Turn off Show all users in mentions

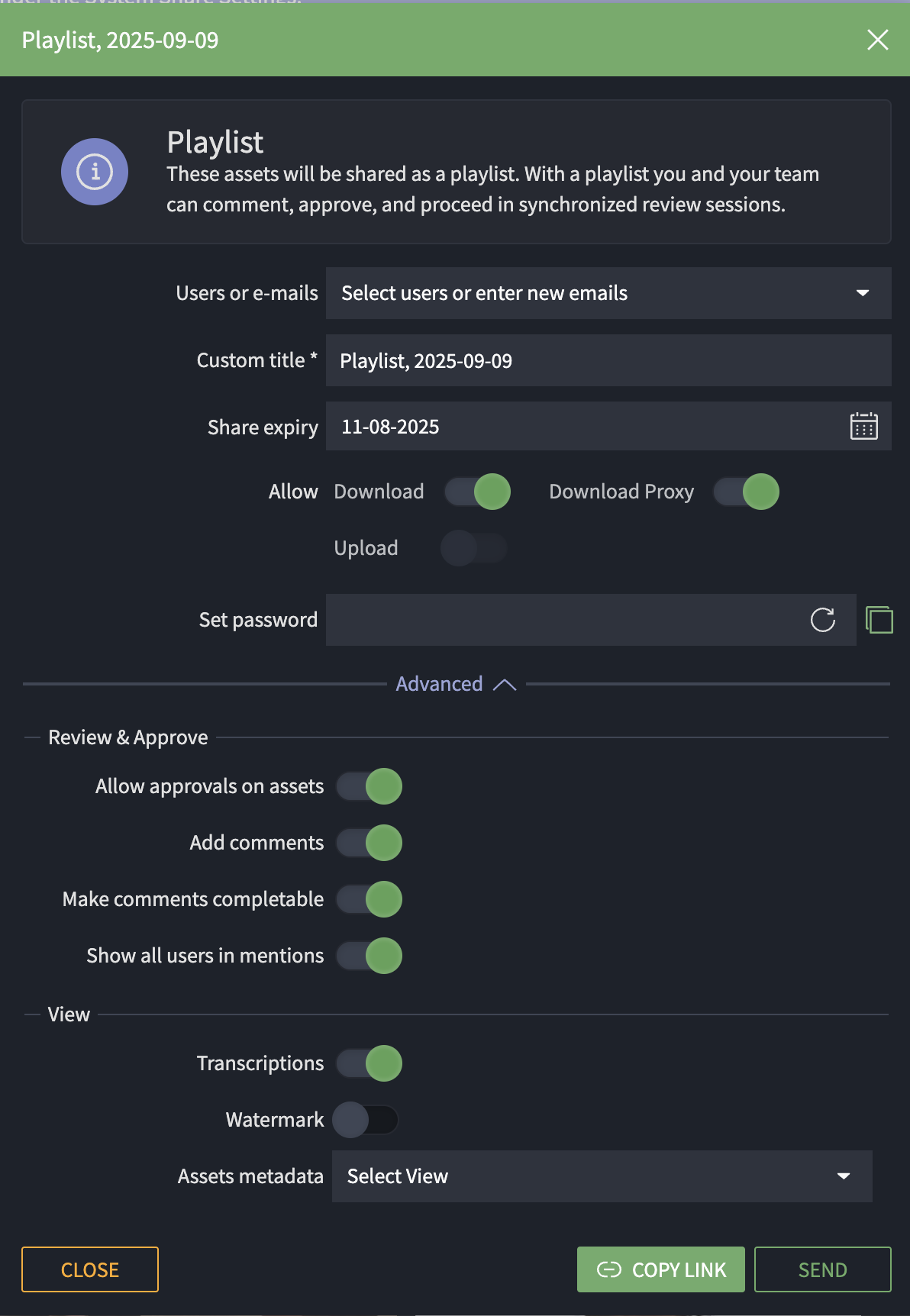[x=369, y=956]
